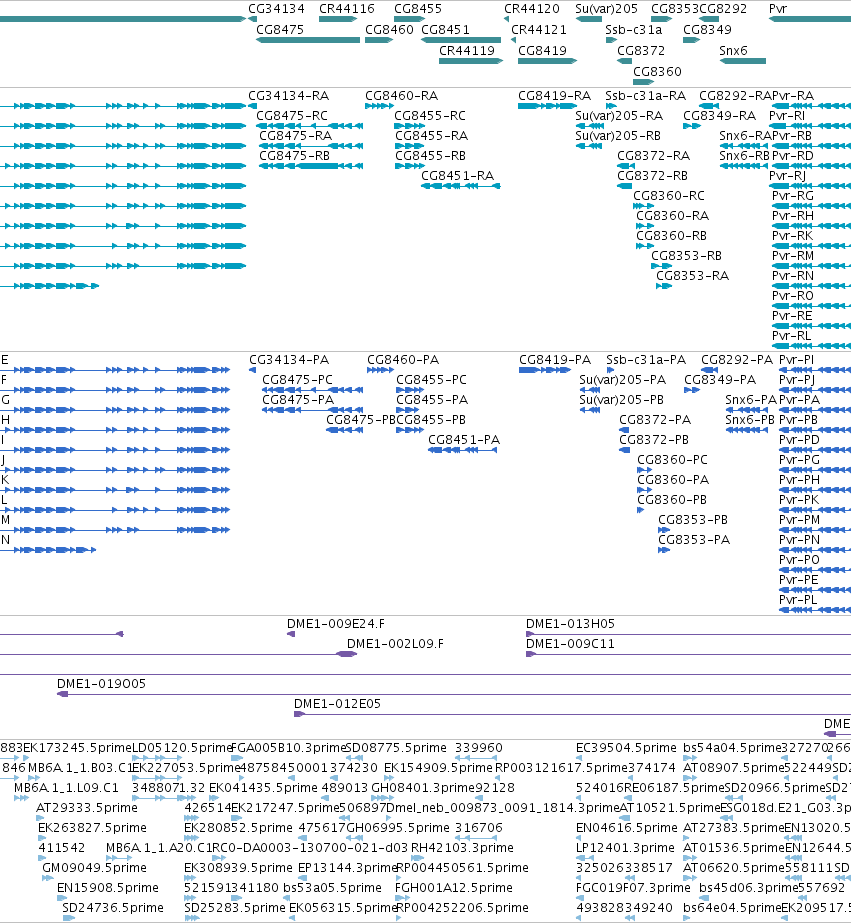Click the CG8451-PA protein label

pos(464,440)
